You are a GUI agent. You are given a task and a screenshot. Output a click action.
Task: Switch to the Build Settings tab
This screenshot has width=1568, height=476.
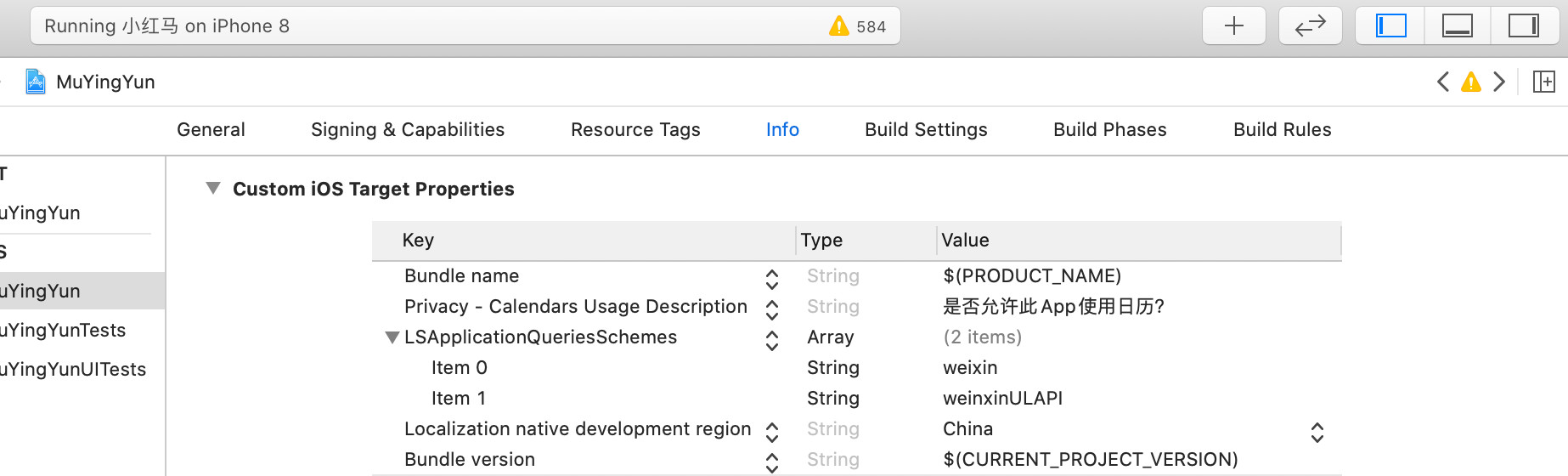pos(926,130)
